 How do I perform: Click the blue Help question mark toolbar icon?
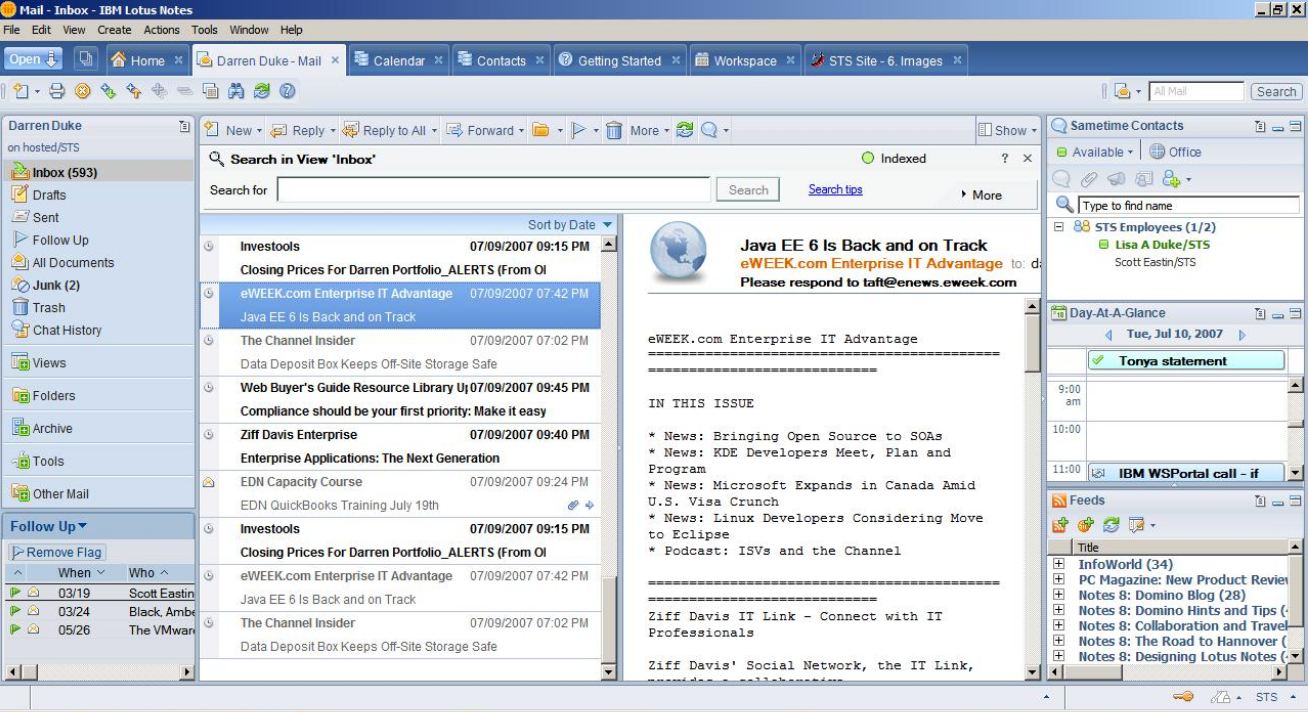(288, 91)
